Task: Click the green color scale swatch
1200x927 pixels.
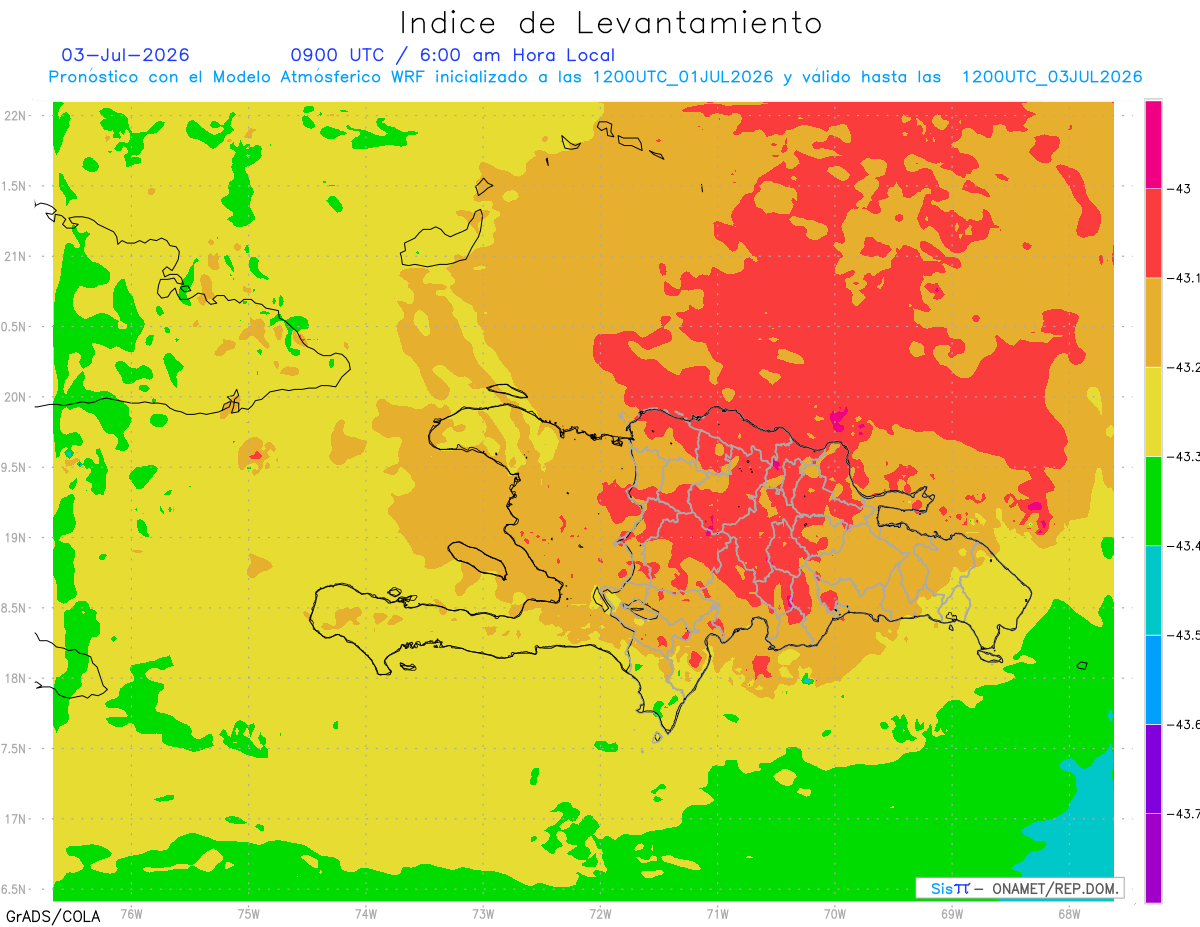Action: (x=1153, y=500)
